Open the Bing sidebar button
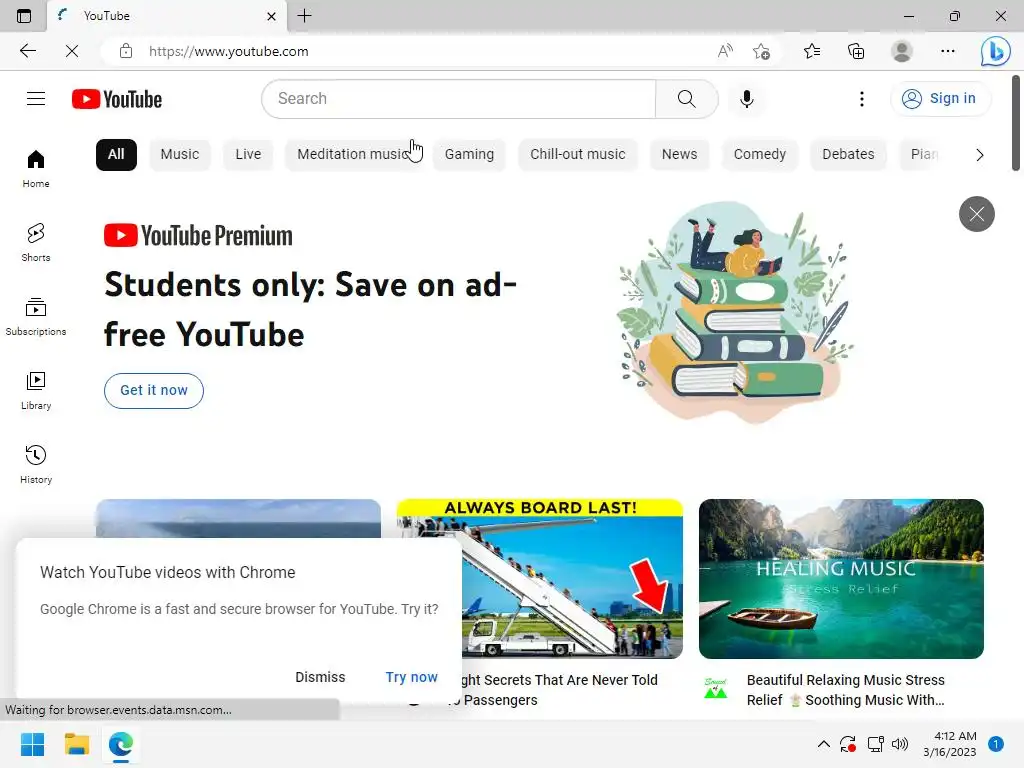Viewport: 1024px width, 768px height. (x=995, y=51)
